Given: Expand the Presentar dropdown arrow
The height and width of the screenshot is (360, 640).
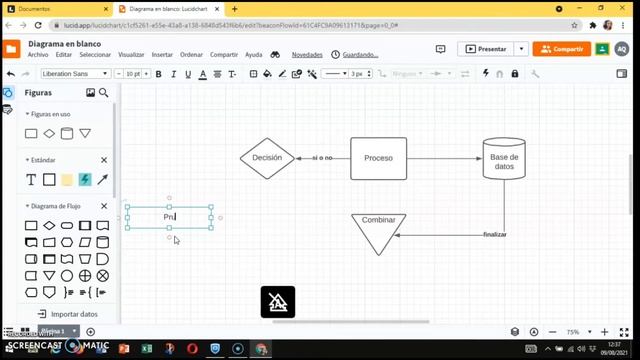Looking at the screenshot, I should point(521,49).
